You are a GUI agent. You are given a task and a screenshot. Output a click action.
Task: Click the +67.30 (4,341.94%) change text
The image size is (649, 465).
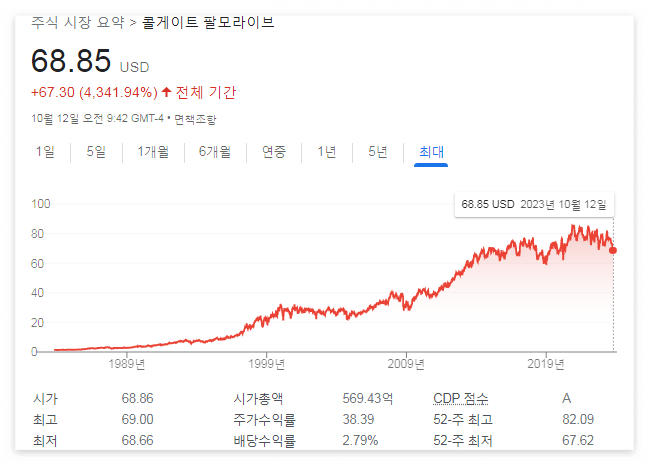(94, 92)
